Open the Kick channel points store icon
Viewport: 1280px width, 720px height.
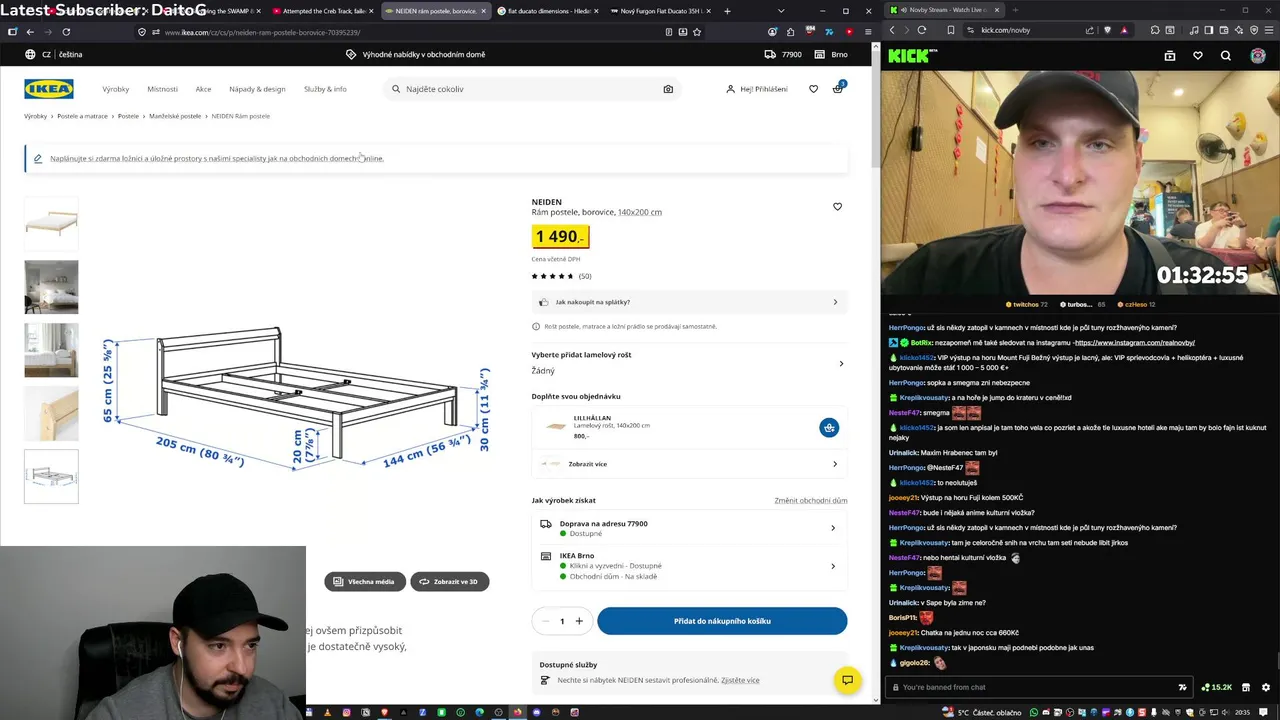pos(1246,687)
